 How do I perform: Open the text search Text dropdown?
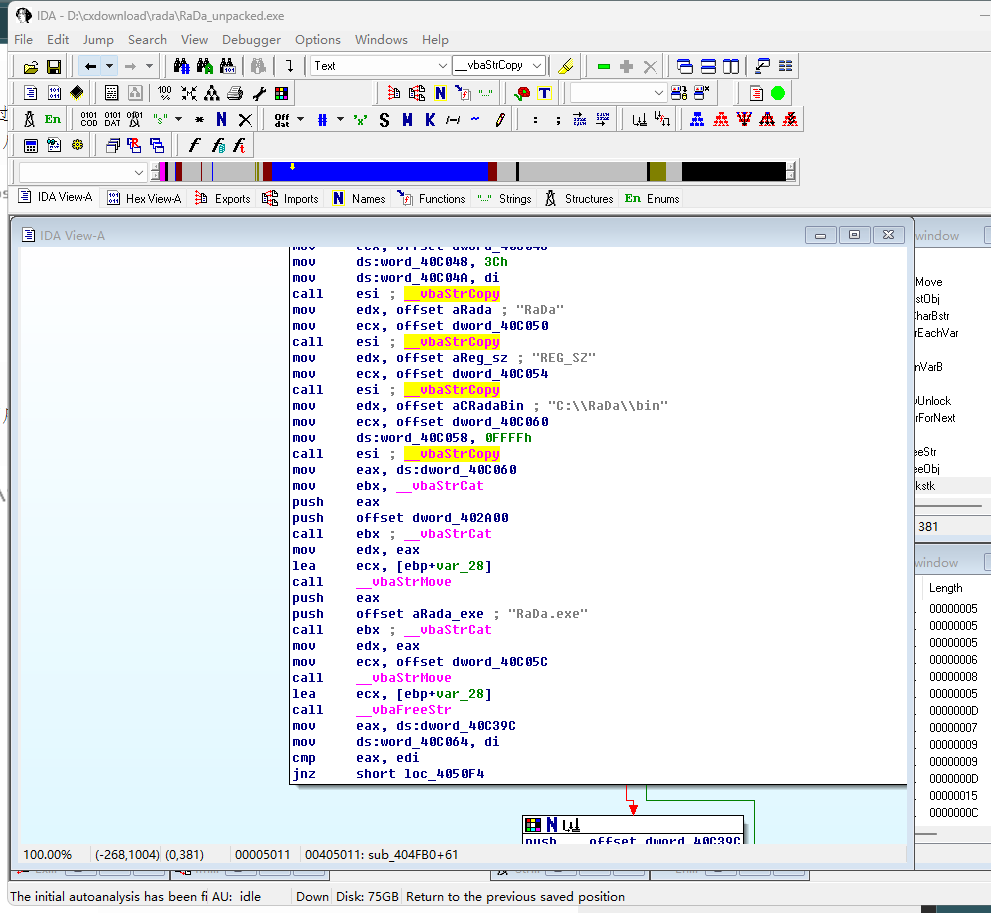click(378, 63)
